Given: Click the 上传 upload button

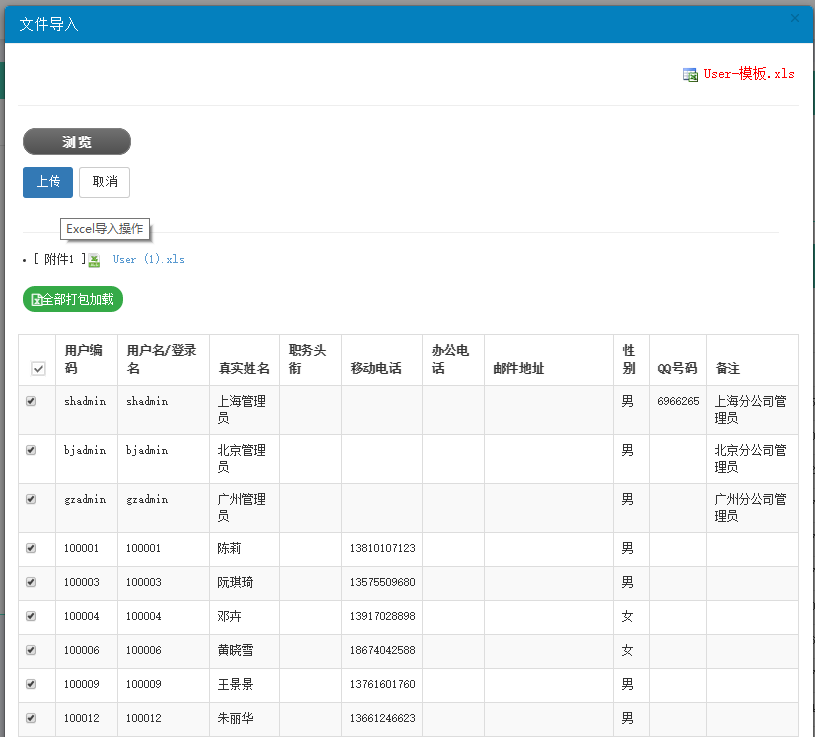Looking at the screenshot, I should 48,182.
